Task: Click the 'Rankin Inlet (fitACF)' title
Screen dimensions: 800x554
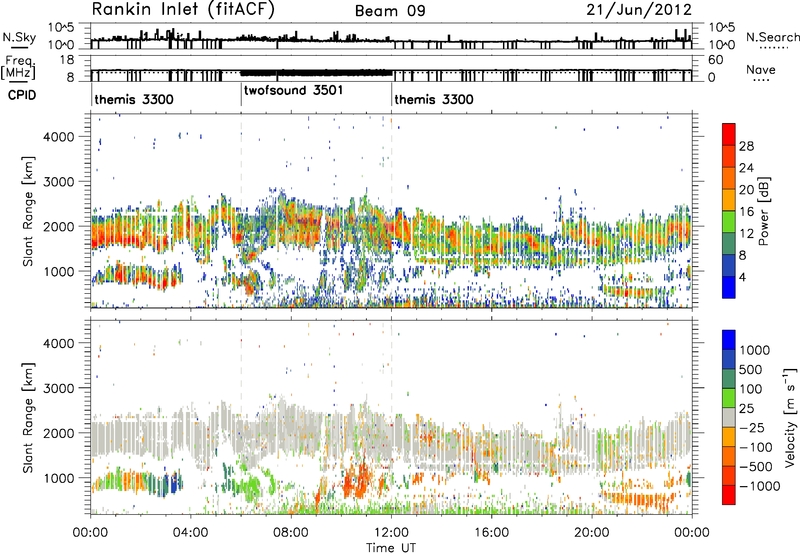Action: [183, 10]
